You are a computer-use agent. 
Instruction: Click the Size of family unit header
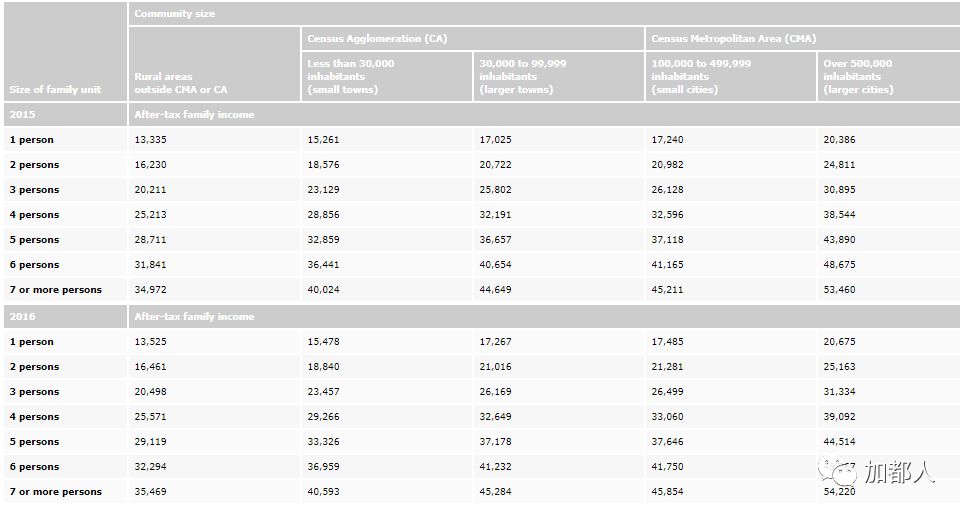55,90
